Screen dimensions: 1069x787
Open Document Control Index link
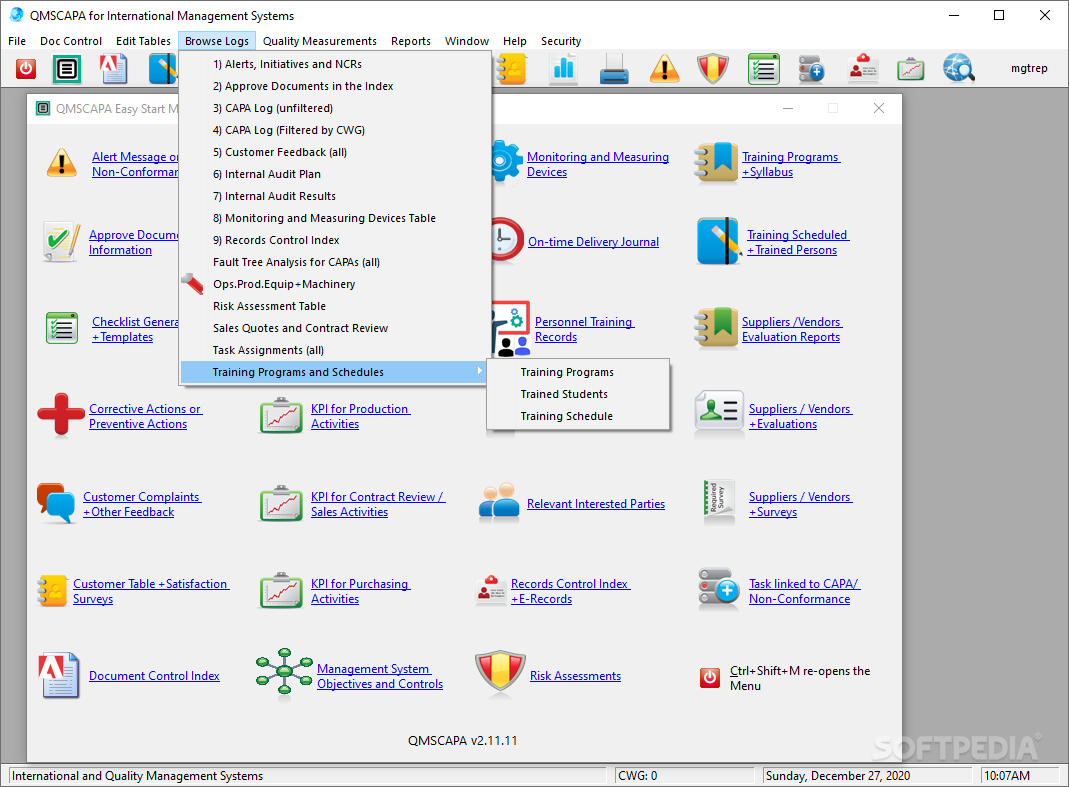coord(154,676)
